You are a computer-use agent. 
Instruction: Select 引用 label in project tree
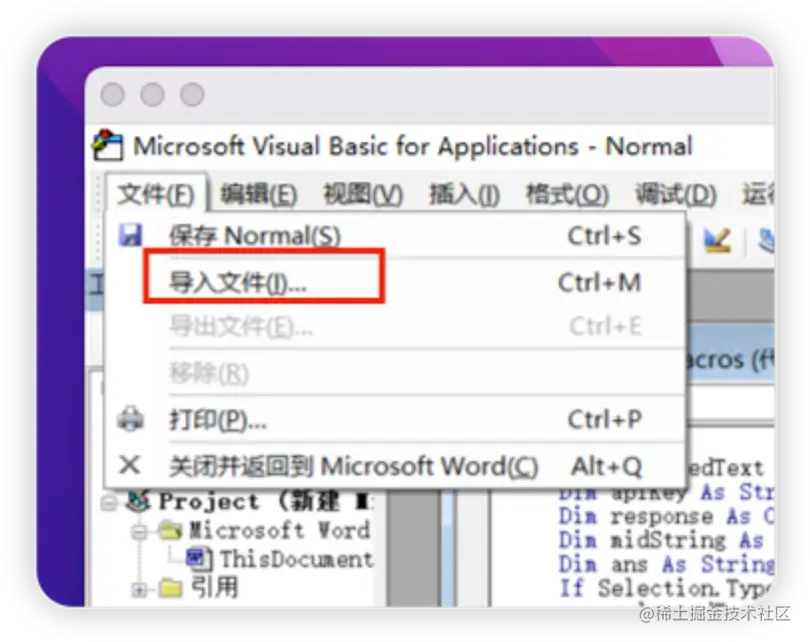pyautogui.click(x=215, y=587)
